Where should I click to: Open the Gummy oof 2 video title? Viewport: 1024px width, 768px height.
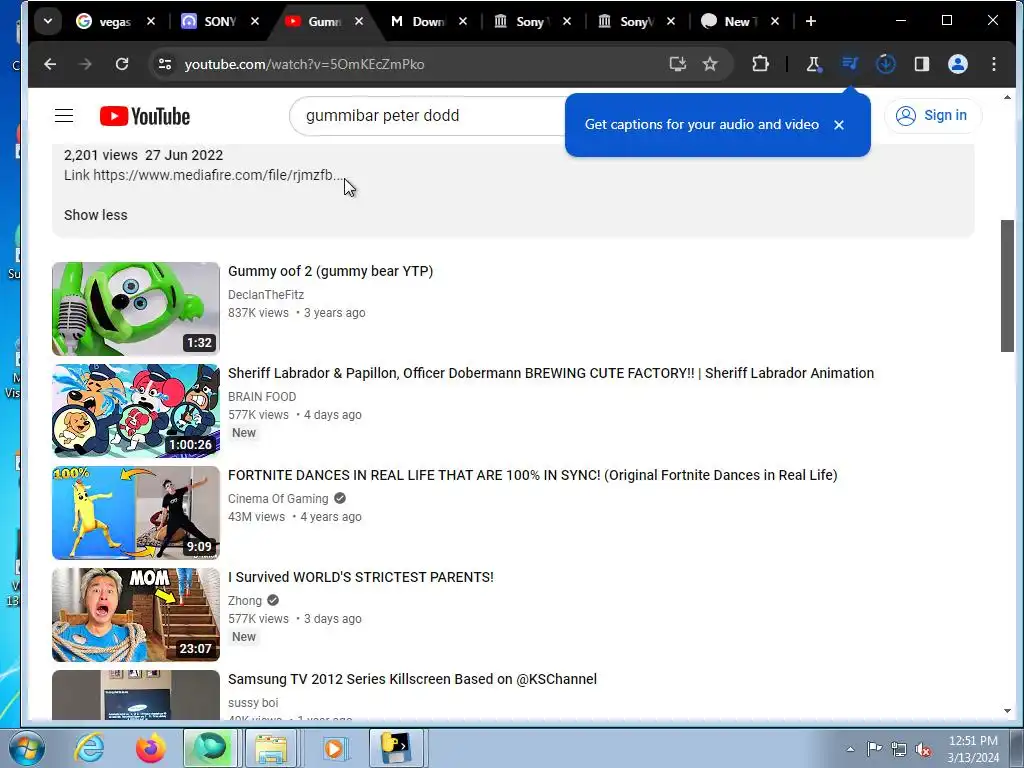[x=330, y=271]
